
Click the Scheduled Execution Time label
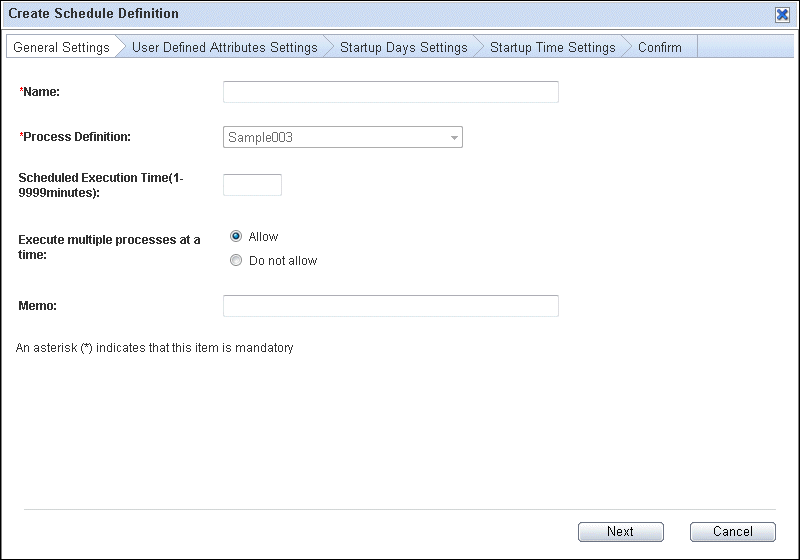(101, 185)
